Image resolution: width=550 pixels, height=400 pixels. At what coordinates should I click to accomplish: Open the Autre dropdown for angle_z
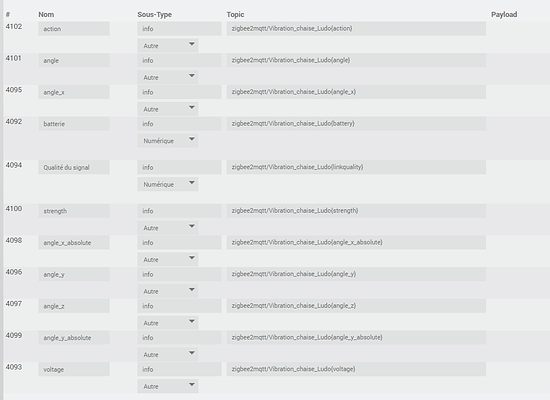point(168,323)
